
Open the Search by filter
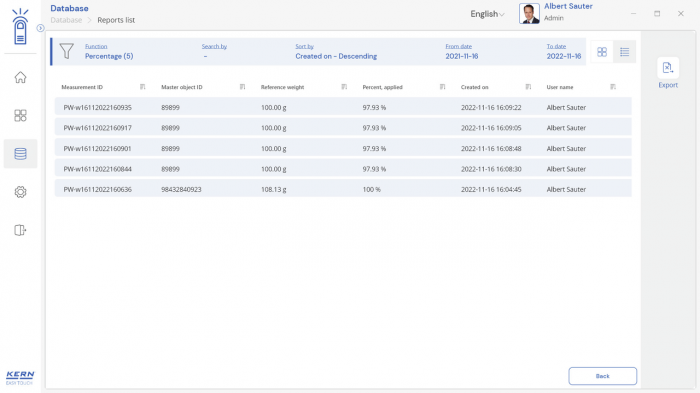tap(214, 52)
